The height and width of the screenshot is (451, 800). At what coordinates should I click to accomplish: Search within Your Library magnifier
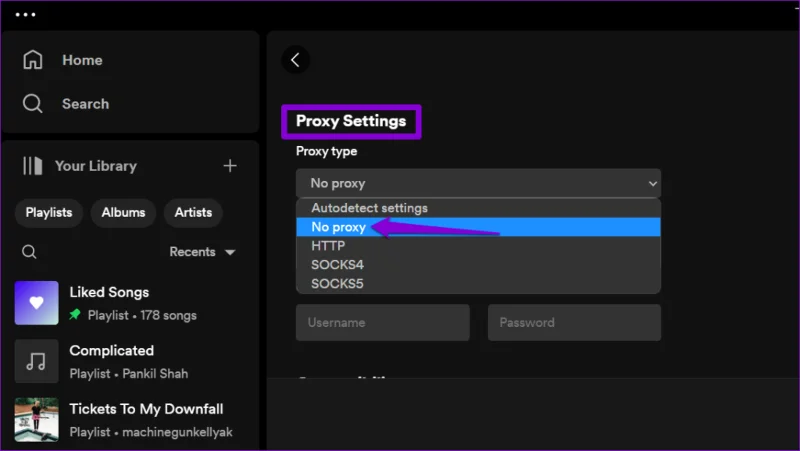coord(29,252)
